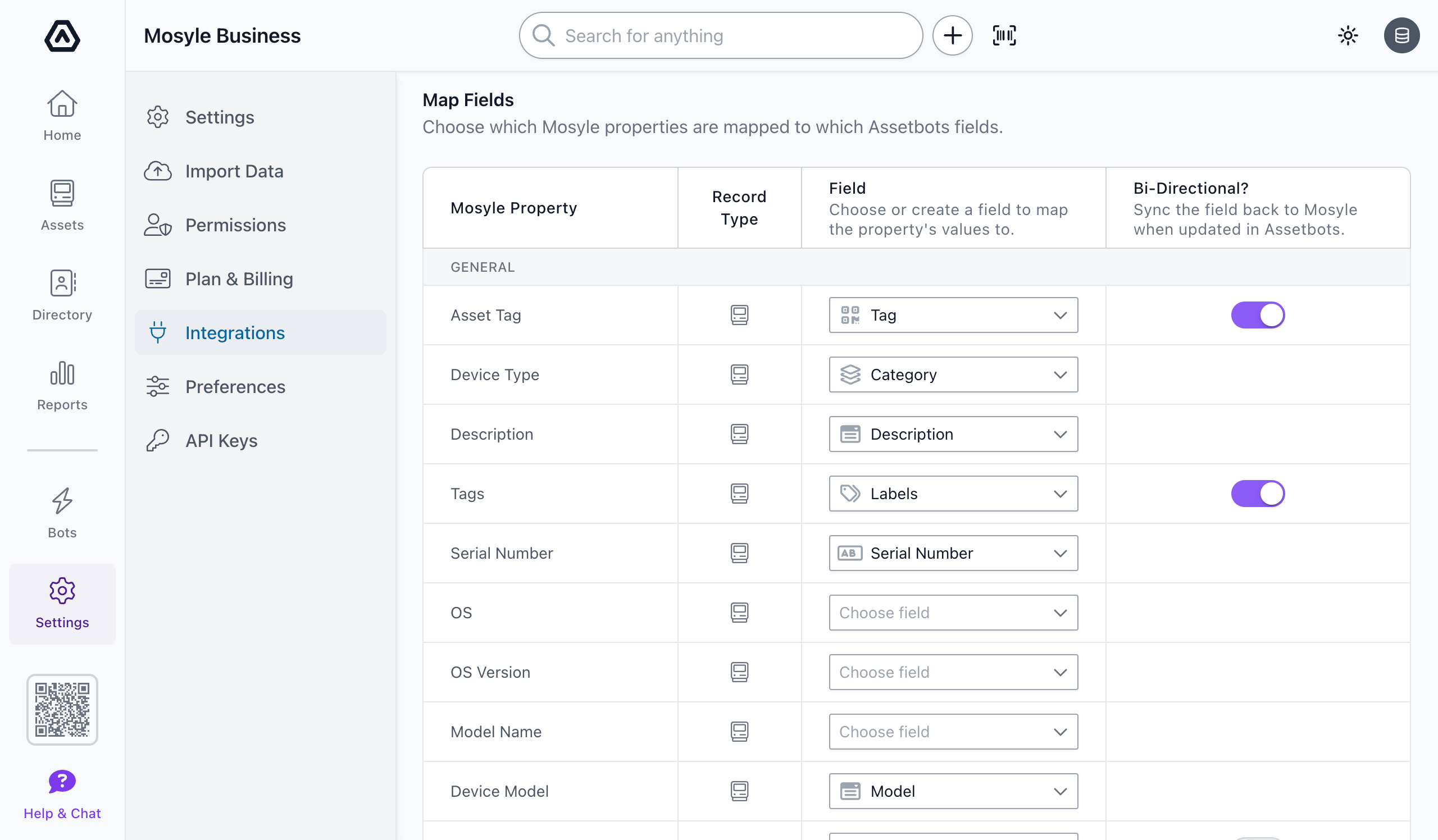Open Help & Chat
This screenshot has width=1438, height=840.
(x=62, y=795)
